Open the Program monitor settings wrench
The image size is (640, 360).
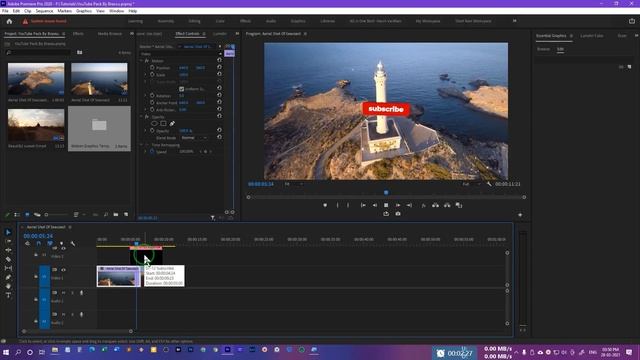coord(489,184)
